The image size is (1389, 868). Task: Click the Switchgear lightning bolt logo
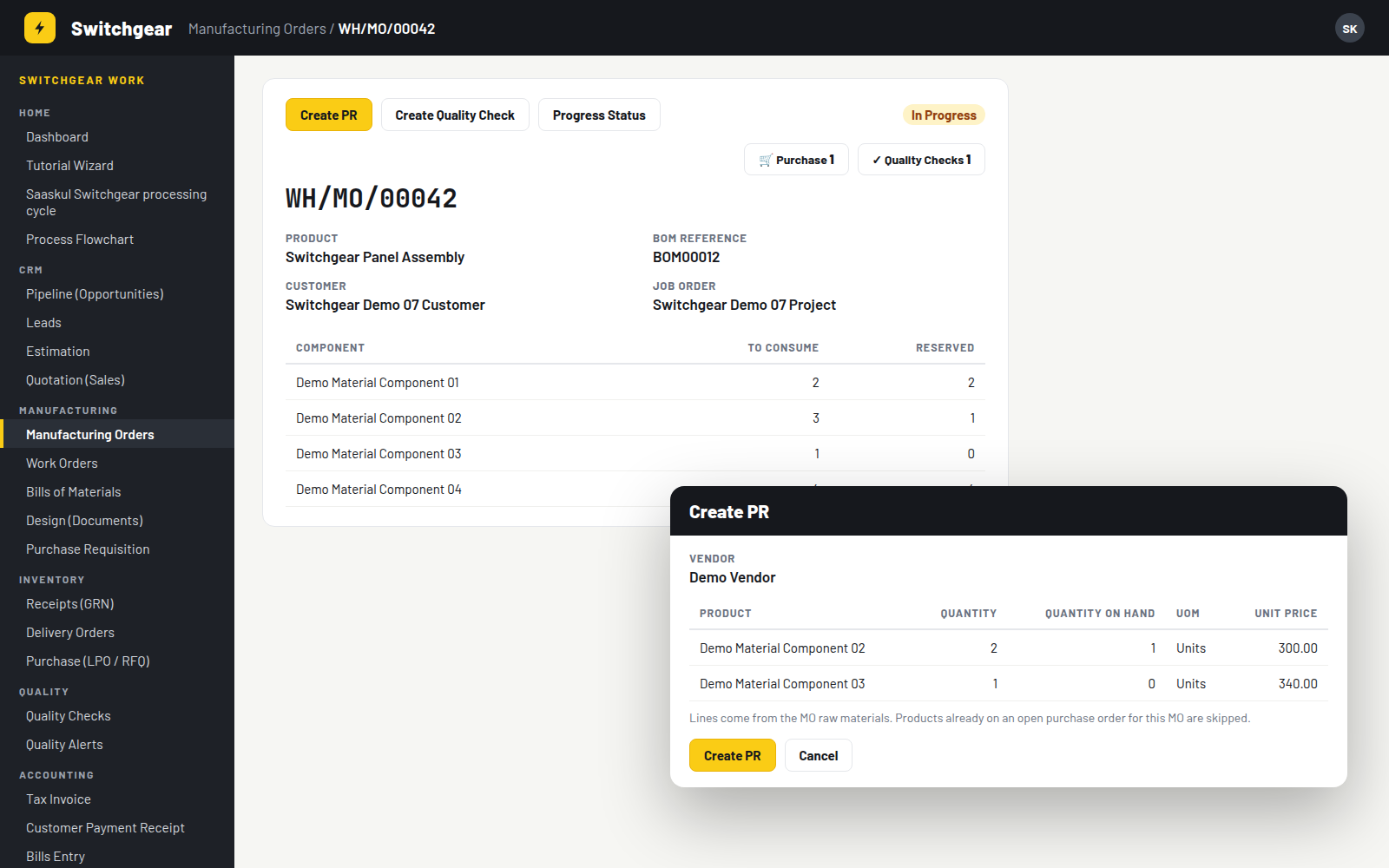point(40,28)
